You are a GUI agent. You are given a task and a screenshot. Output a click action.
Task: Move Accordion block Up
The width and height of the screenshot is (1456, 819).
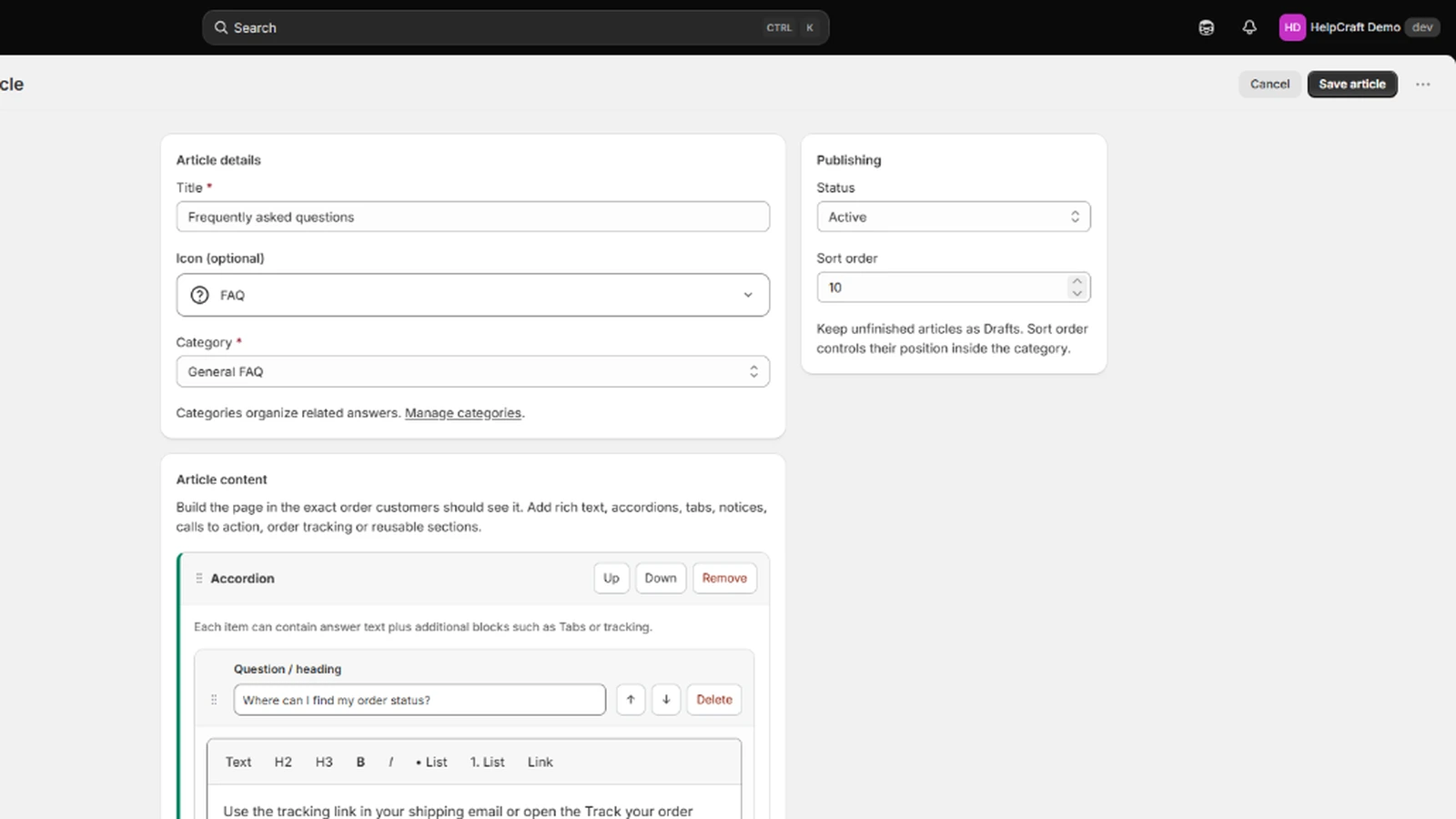612,578
